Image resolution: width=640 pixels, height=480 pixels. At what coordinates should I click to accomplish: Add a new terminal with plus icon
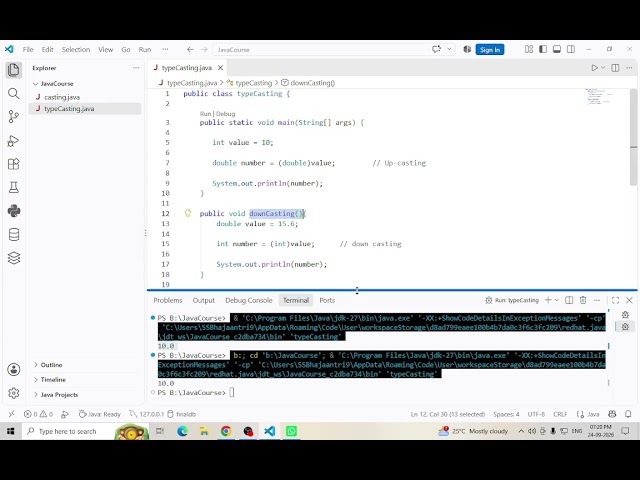coord(548,300)
